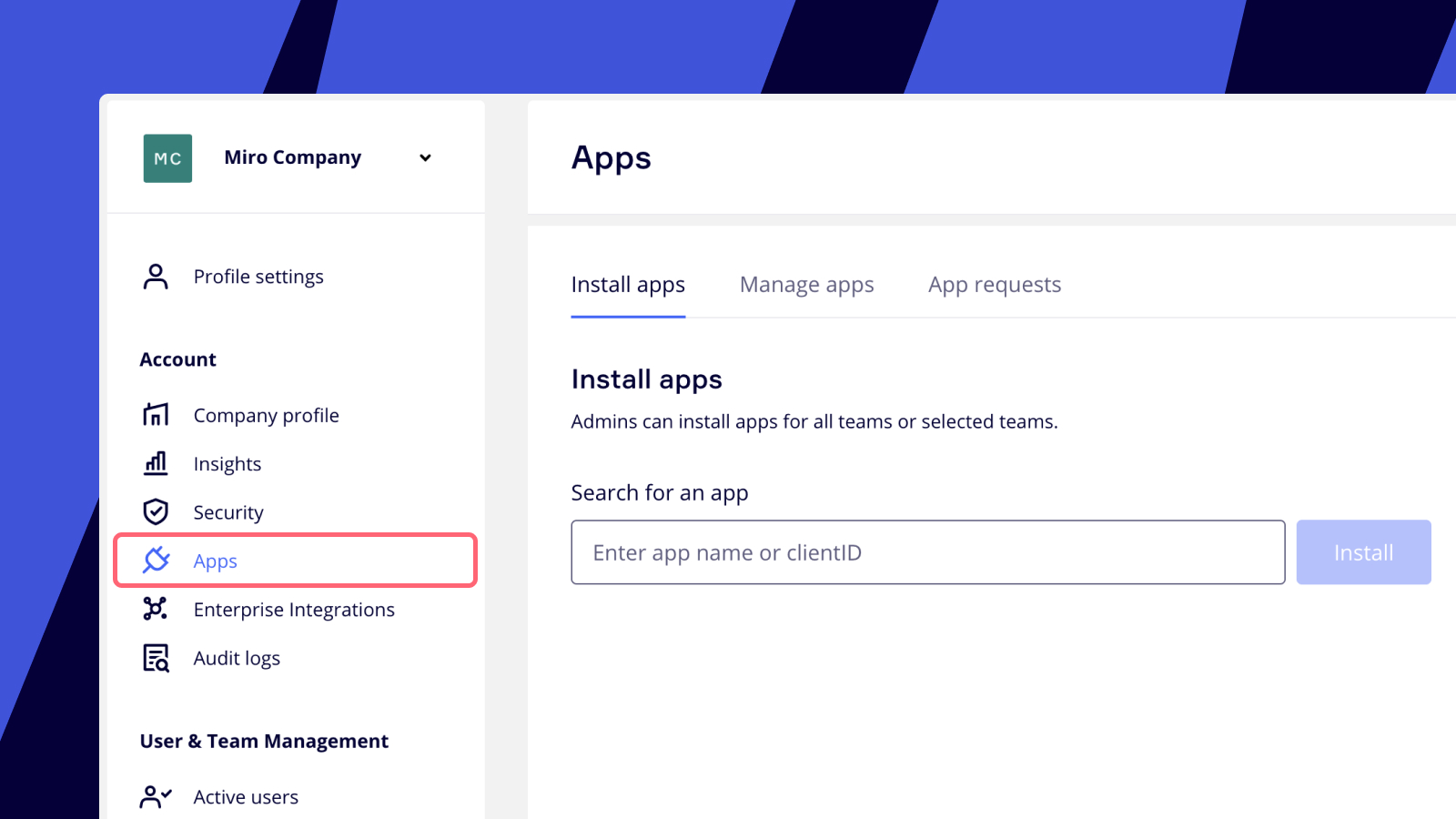
Task: Select the Install apps tab
Action: click(x=628, y=285)
